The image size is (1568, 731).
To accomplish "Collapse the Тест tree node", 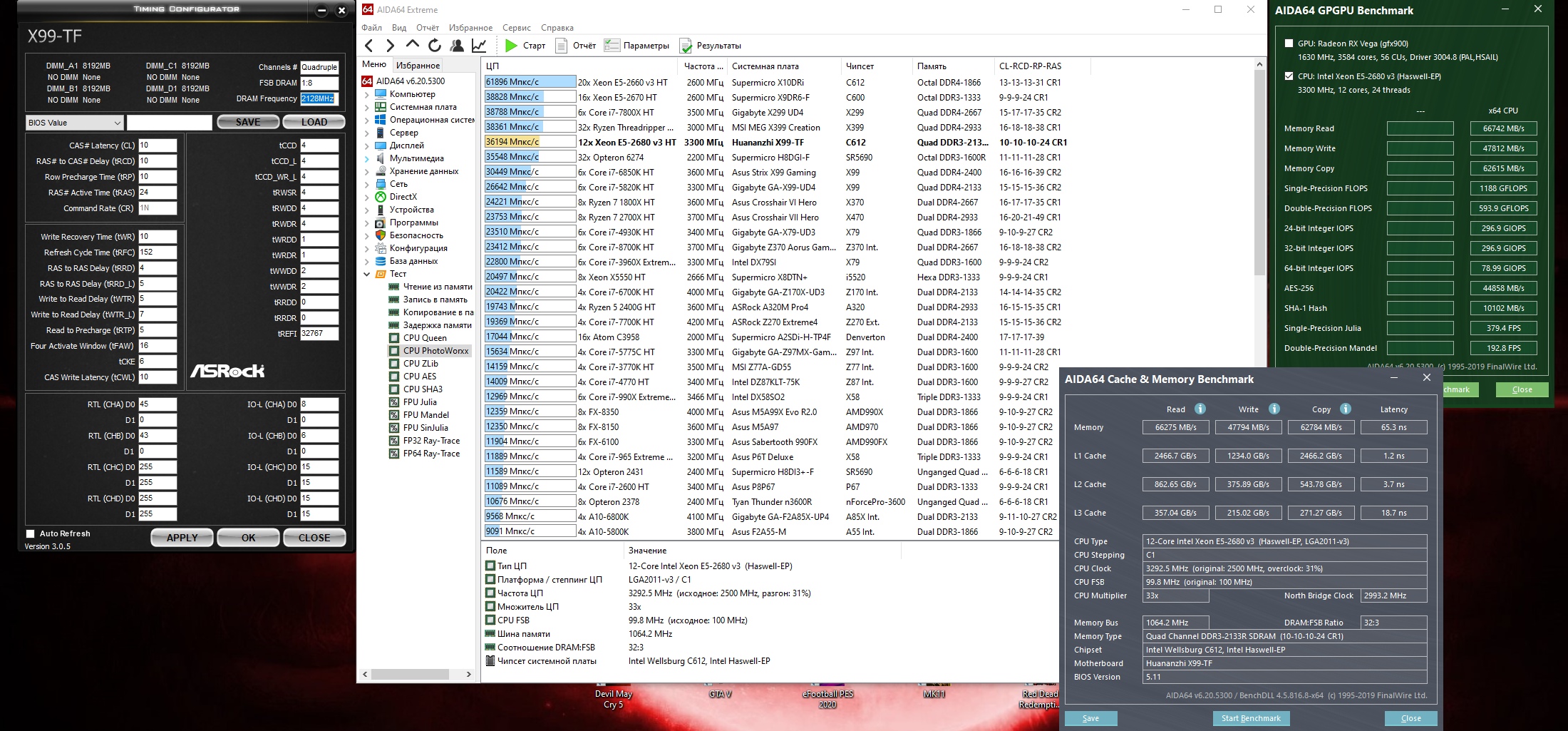I will [x=367, y=274].
